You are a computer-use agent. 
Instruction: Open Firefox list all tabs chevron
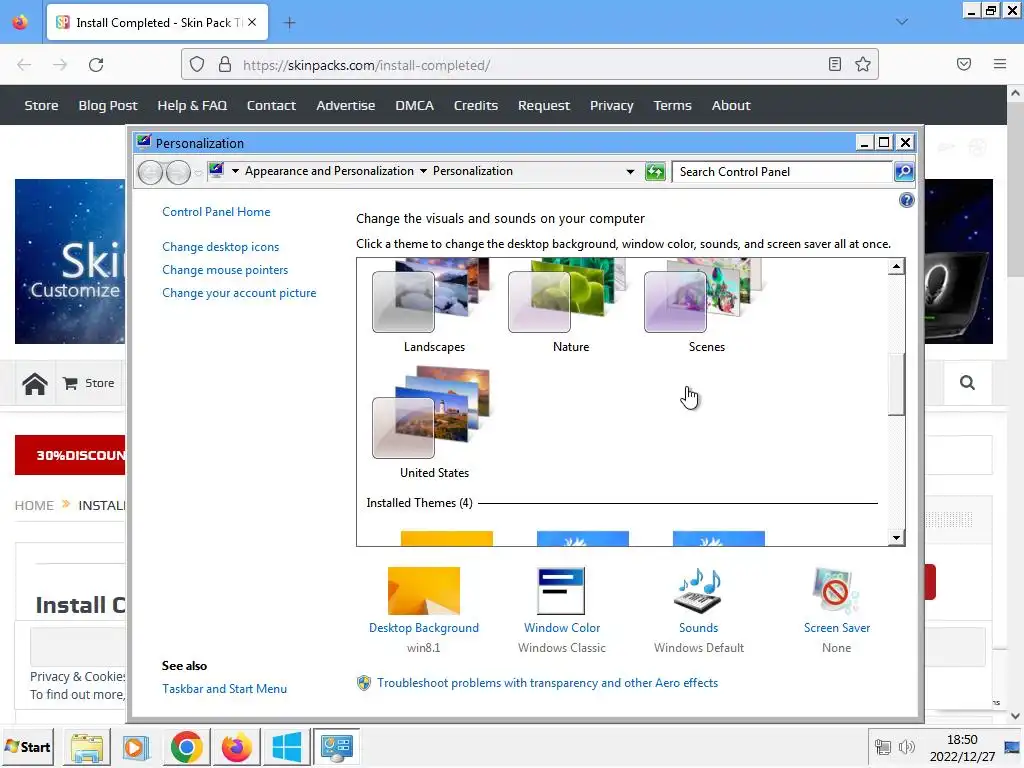(x=902, y=22)
